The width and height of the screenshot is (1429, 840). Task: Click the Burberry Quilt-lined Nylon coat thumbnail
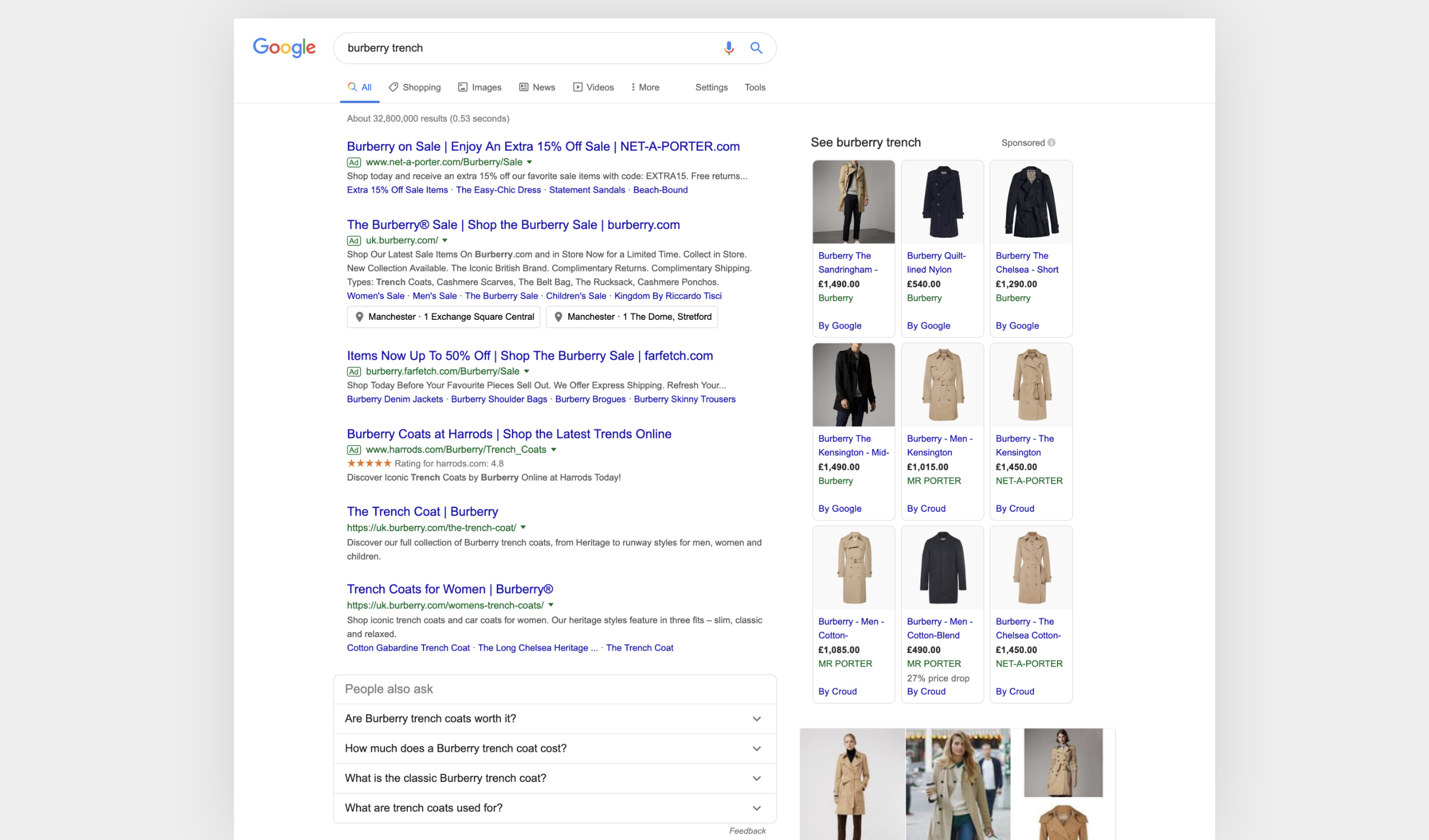point(942,202)
